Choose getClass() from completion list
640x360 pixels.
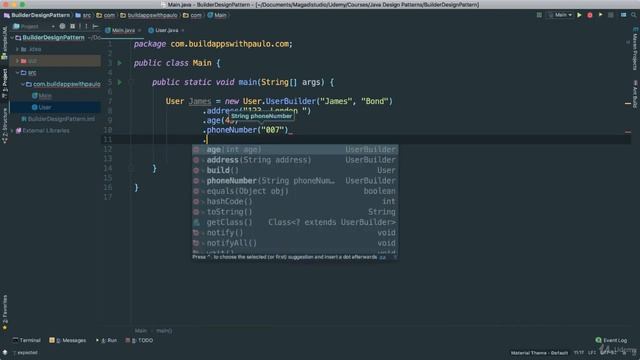295,222
